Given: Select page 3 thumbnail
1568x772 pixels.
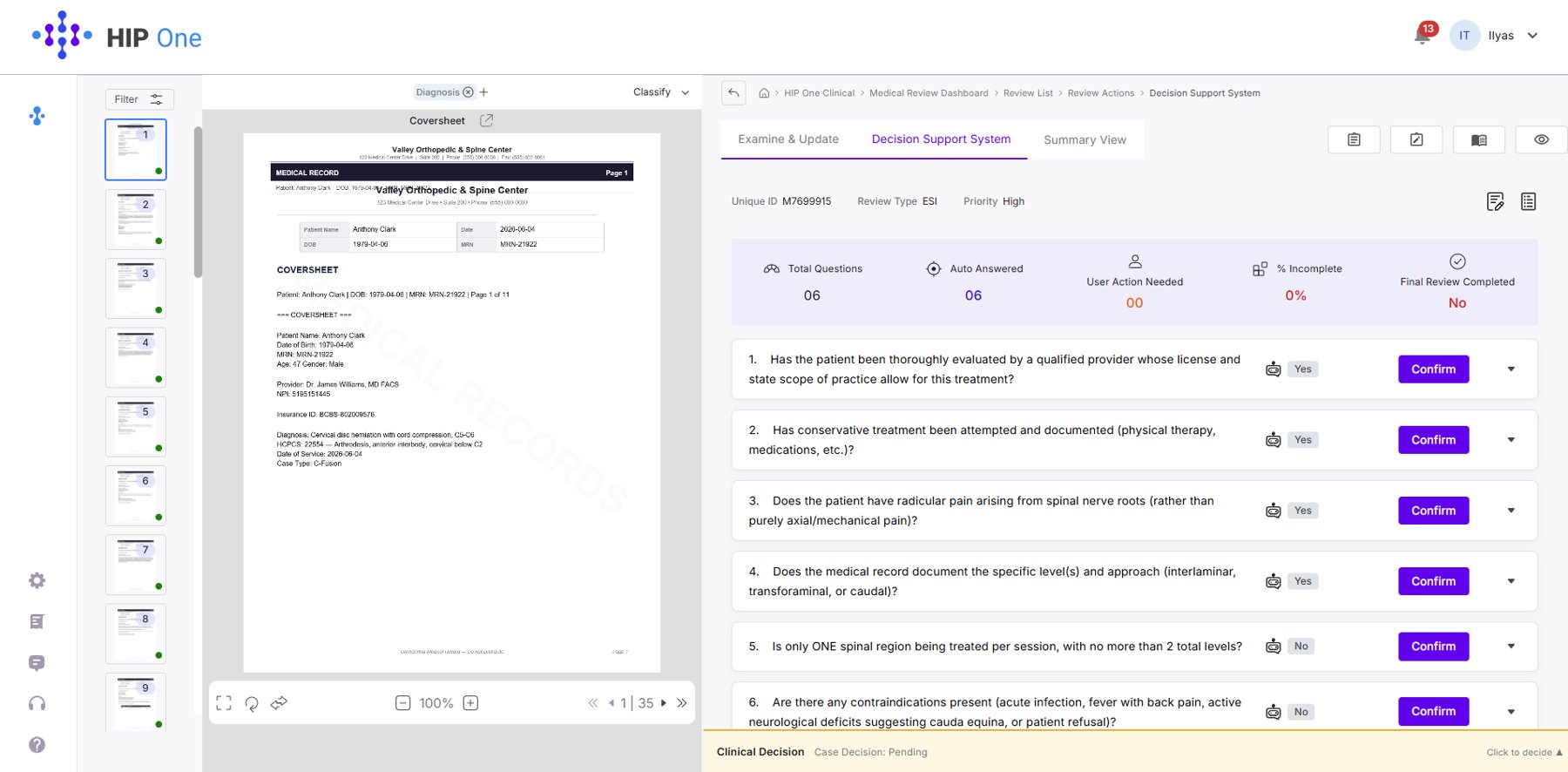Looking at the screenshot, I should [136, 288].
